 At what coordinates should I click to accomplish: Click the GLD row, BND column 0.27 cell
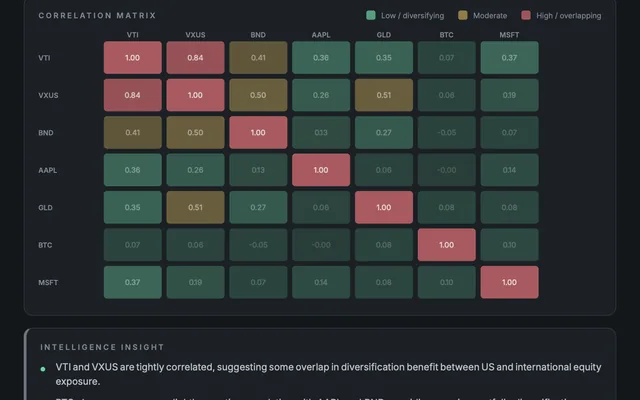click(258, 207)
